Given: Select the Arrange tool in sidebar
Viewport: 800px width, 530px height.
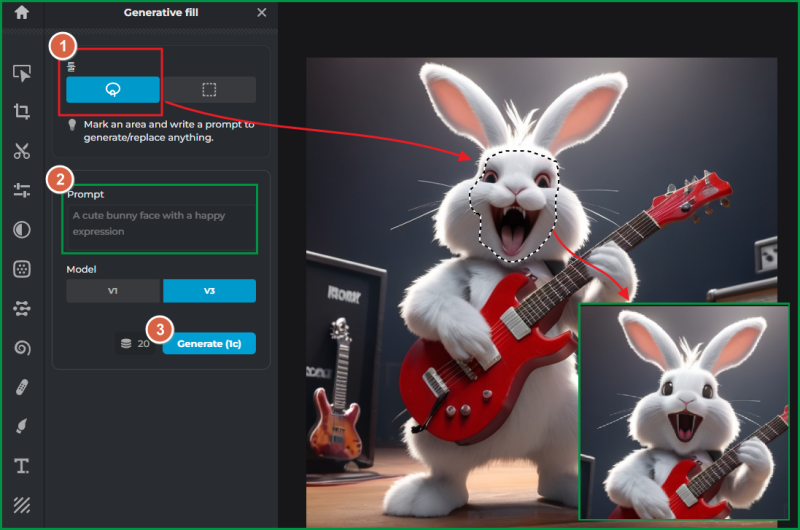Looking at the screenshot, I should 22,73.
